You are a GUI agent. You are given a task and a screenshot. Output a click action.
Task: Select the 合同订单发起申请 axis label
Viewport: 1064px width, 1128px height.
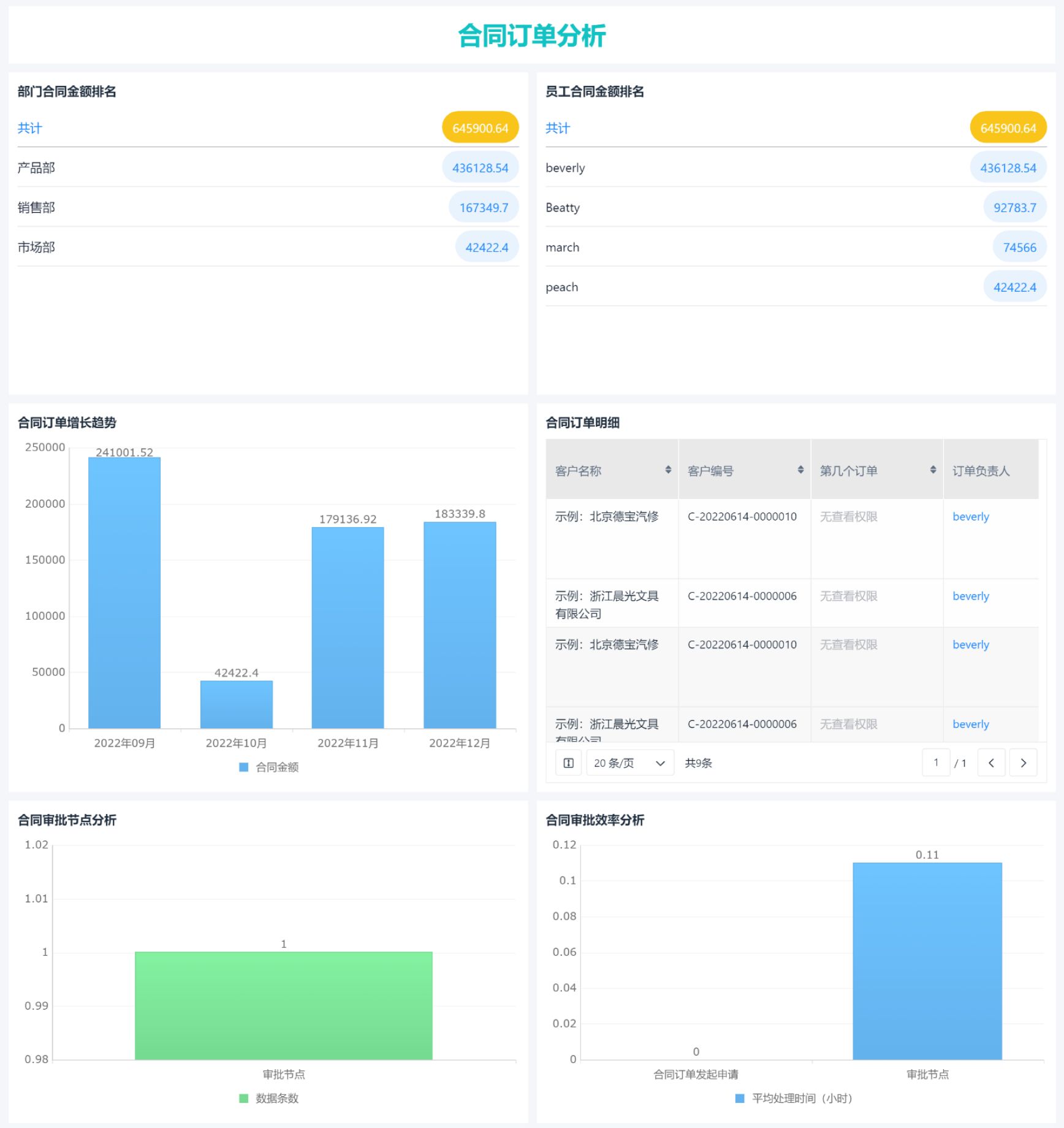696,1074
